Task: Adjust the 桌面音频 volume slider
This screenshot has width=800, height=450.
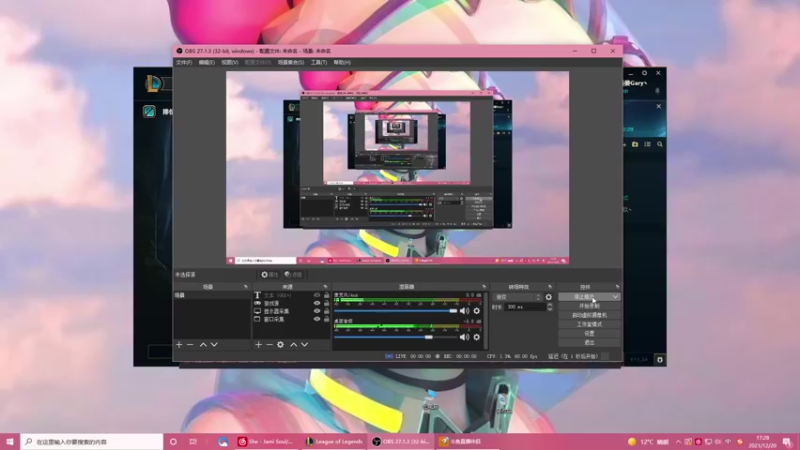Action: click(x=395, y=337)
